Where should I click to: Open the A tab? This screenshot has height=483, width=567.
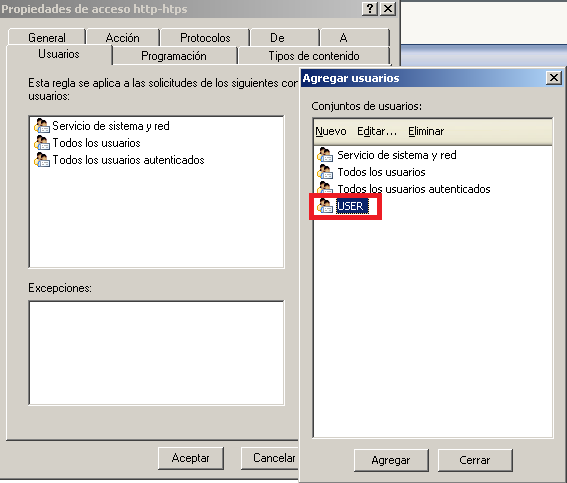344,38
